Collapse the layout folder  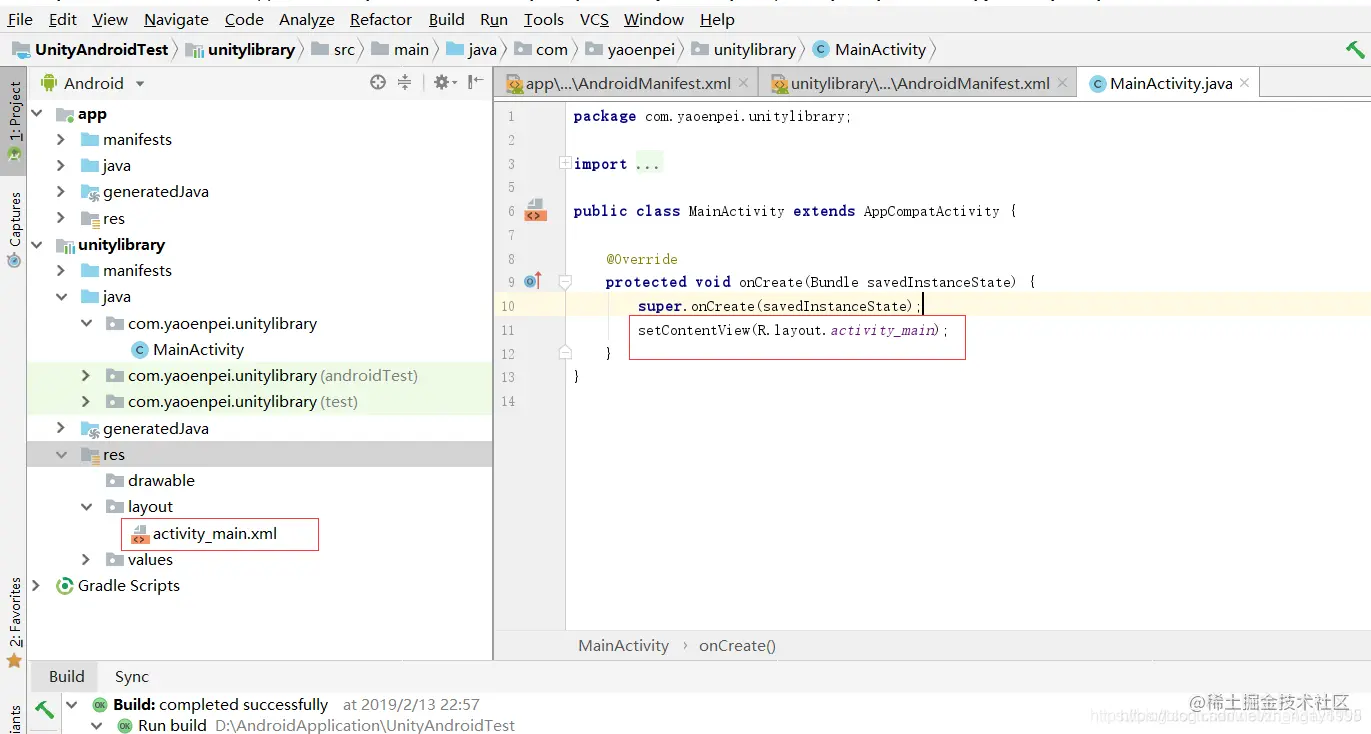pyautogui.click(x=86, y=506)
